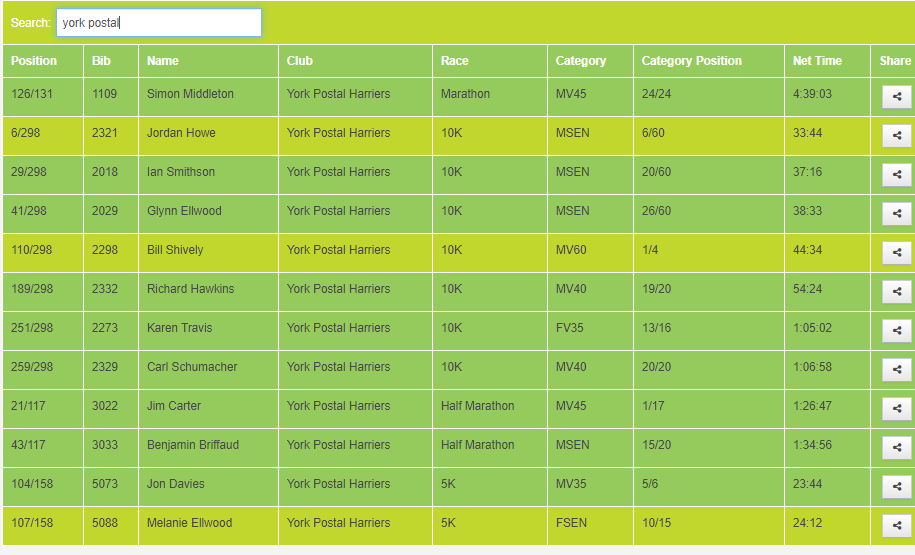Click net time 1:26:47
This screenshot has height=555, width=915.
(x=812, y=406)
